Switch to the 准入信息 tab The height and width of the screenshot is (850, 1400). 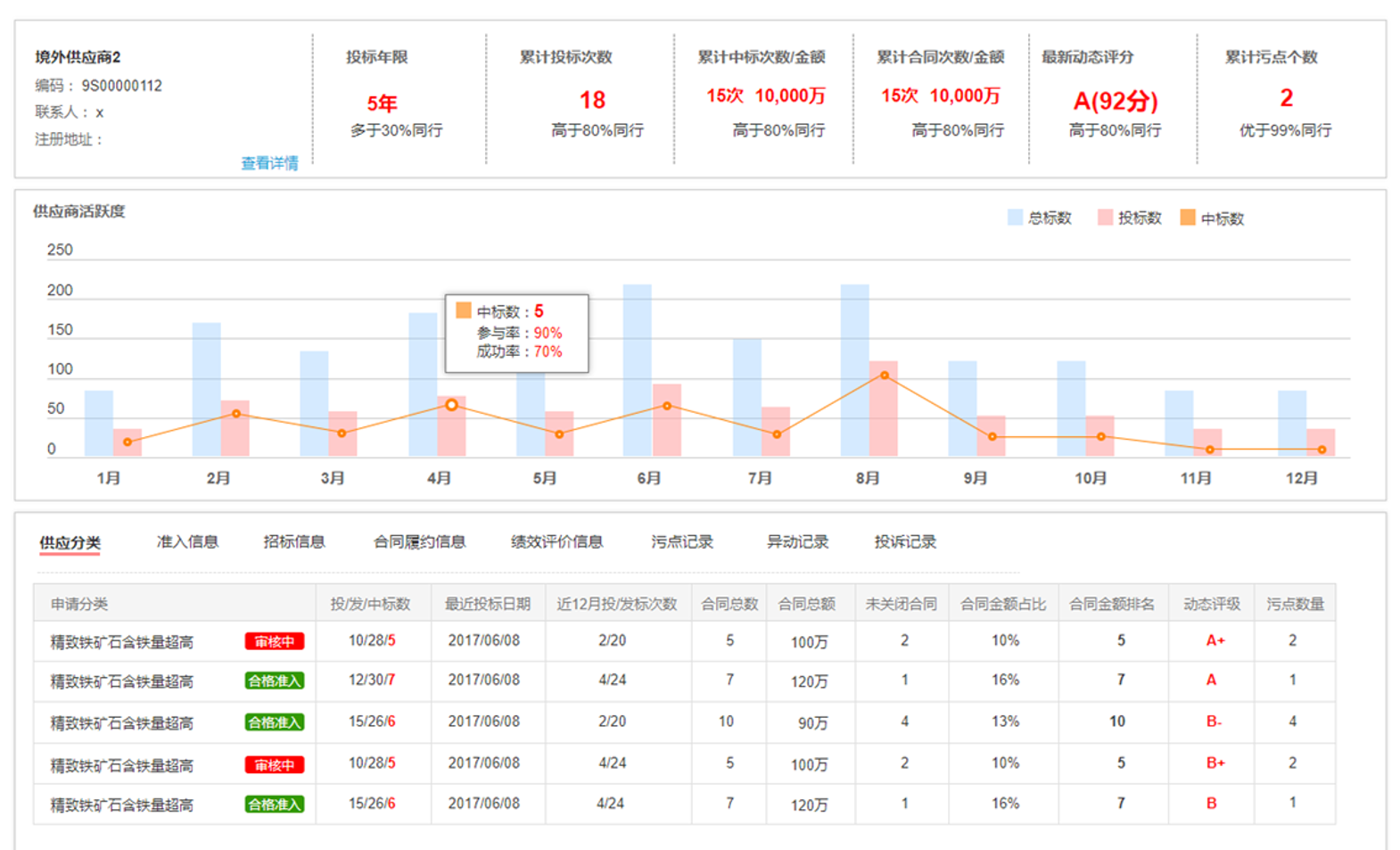pyautogui.click(x=187, y=541)
